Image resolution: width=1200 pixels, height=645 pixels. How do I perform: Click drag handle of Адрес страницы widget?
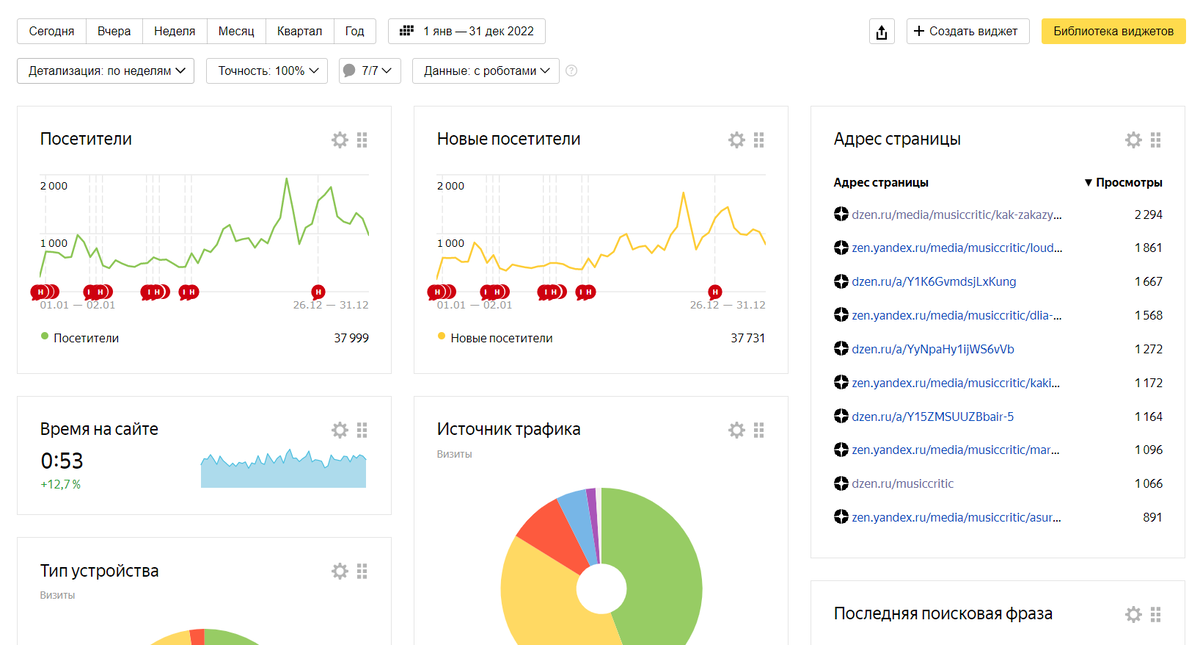(1155, 140)
